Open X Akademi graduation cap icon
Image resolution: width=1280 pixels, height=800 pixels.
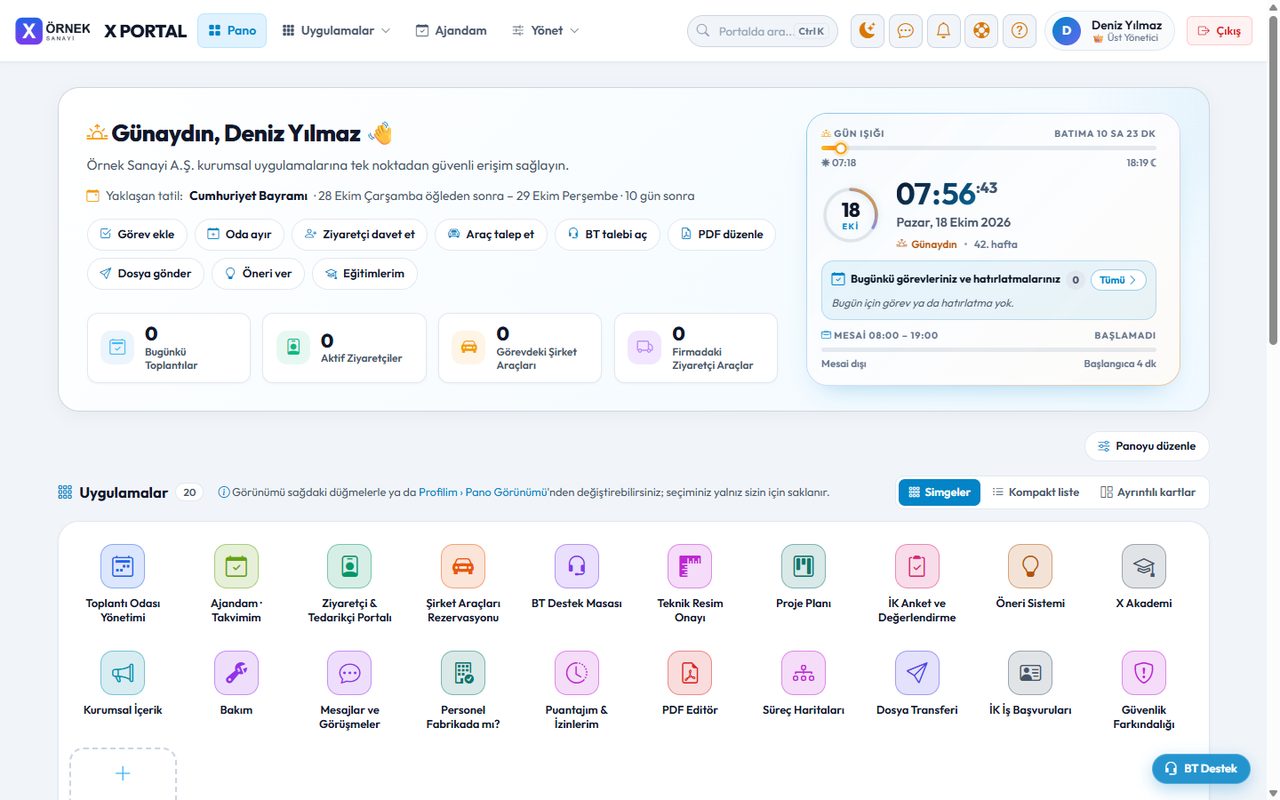pyautogui.click(x=1144, y=566)
